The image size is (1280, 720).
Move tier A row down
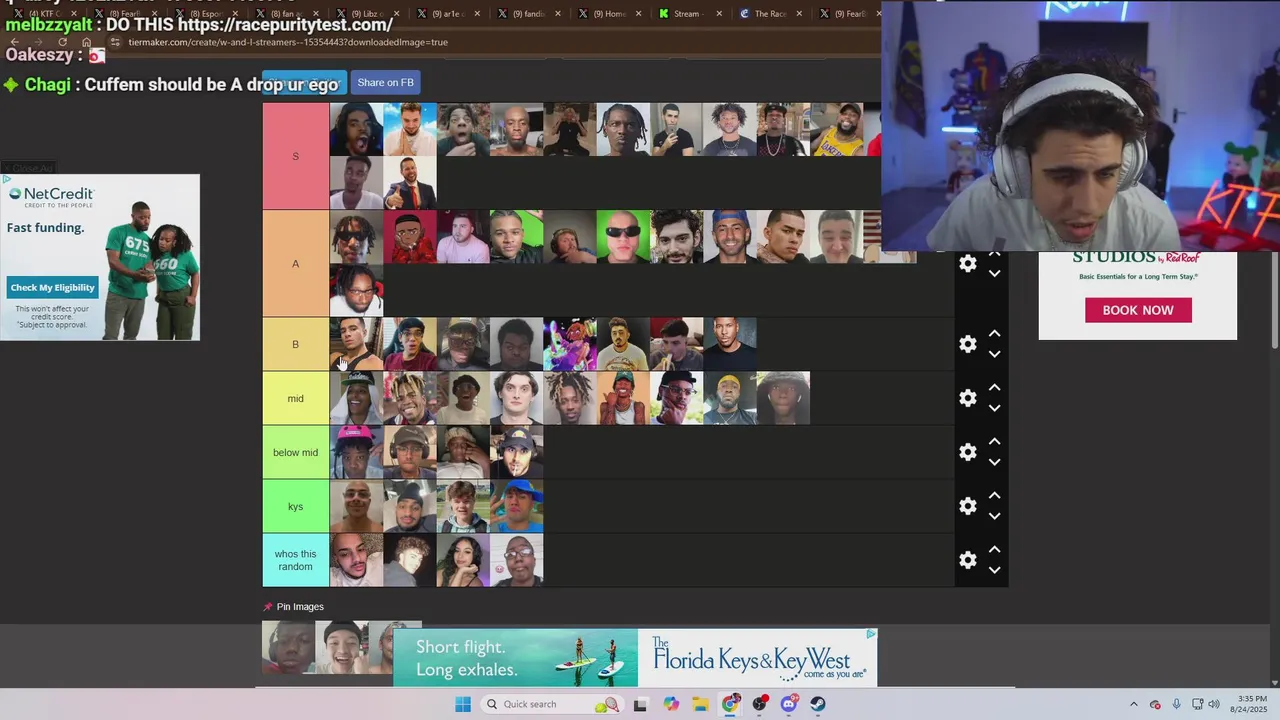[994, 273]
